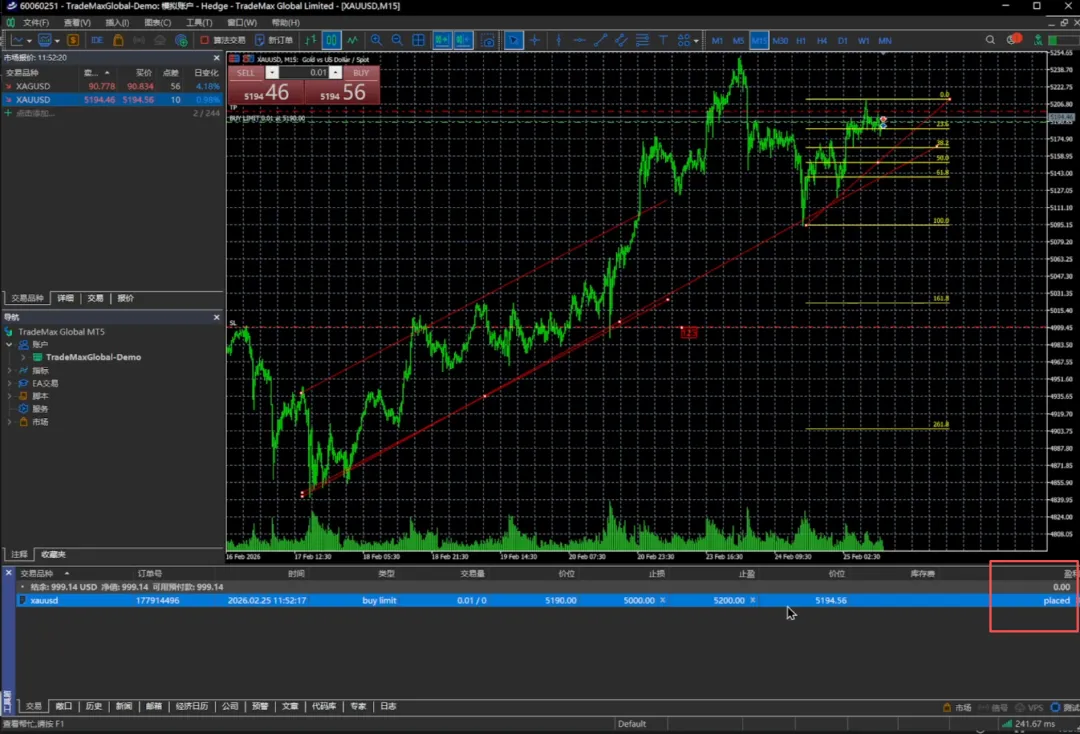1080x734 pixels.
Task: Click the 0.01 lot size input field
Action: pyautogui.click(x=305, y=73)
